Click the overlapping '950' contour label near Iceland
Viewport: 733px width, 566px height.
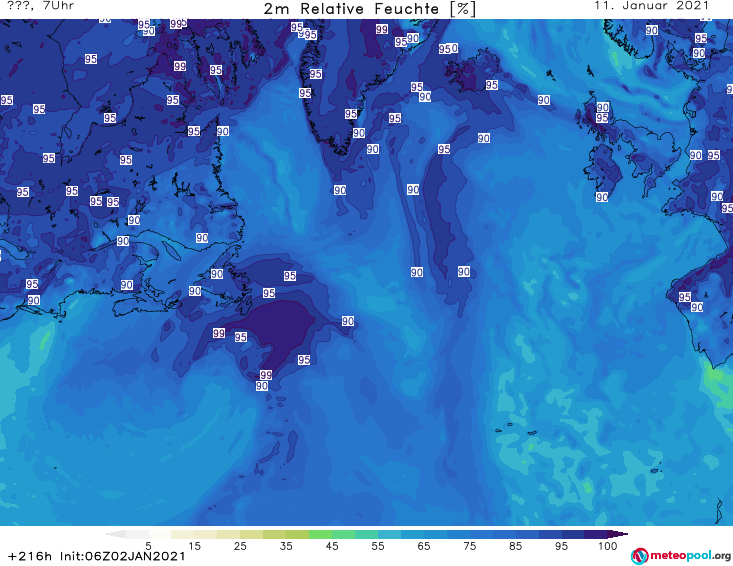(448, 49)
